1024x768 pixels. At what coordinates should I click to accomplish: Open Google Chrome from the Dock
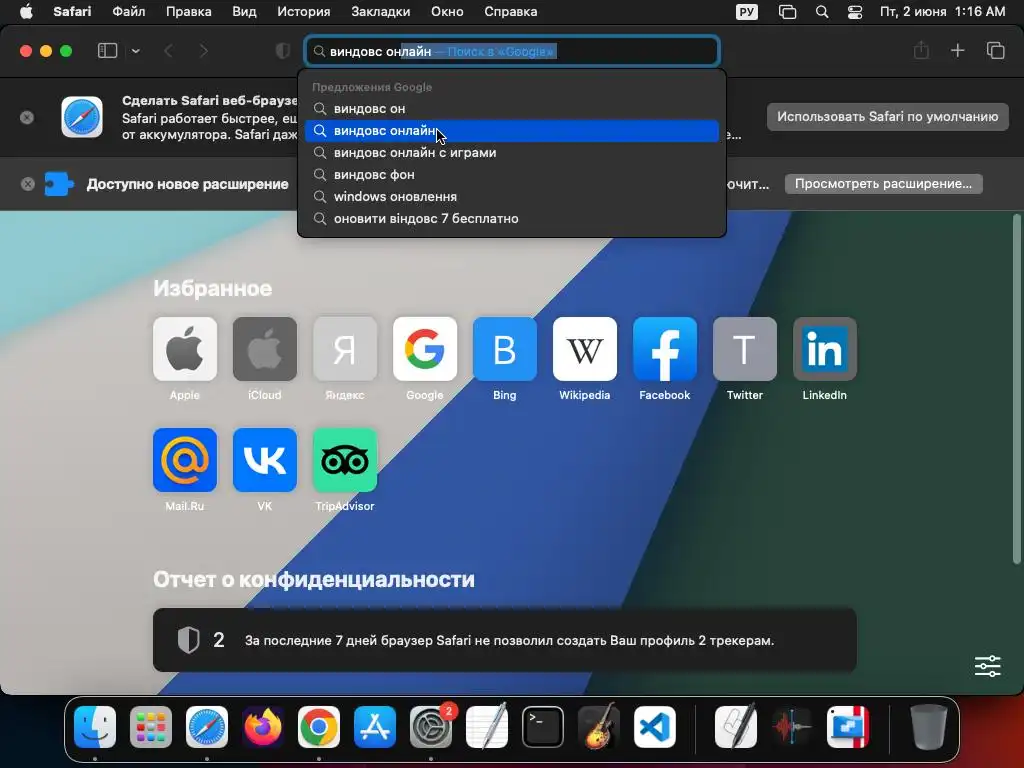pos(319,727)
